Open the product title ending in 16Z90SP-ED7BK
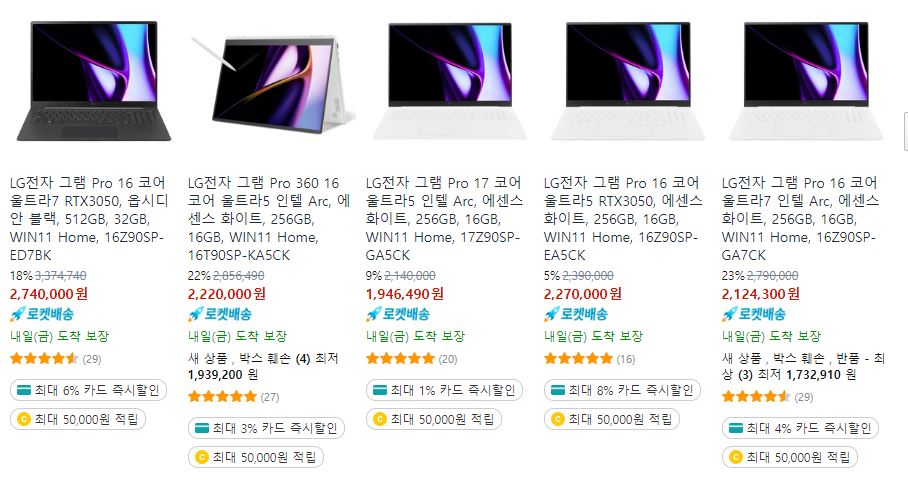Image resolution: width=908 pixels, height=483 pixels. point(89,219)
